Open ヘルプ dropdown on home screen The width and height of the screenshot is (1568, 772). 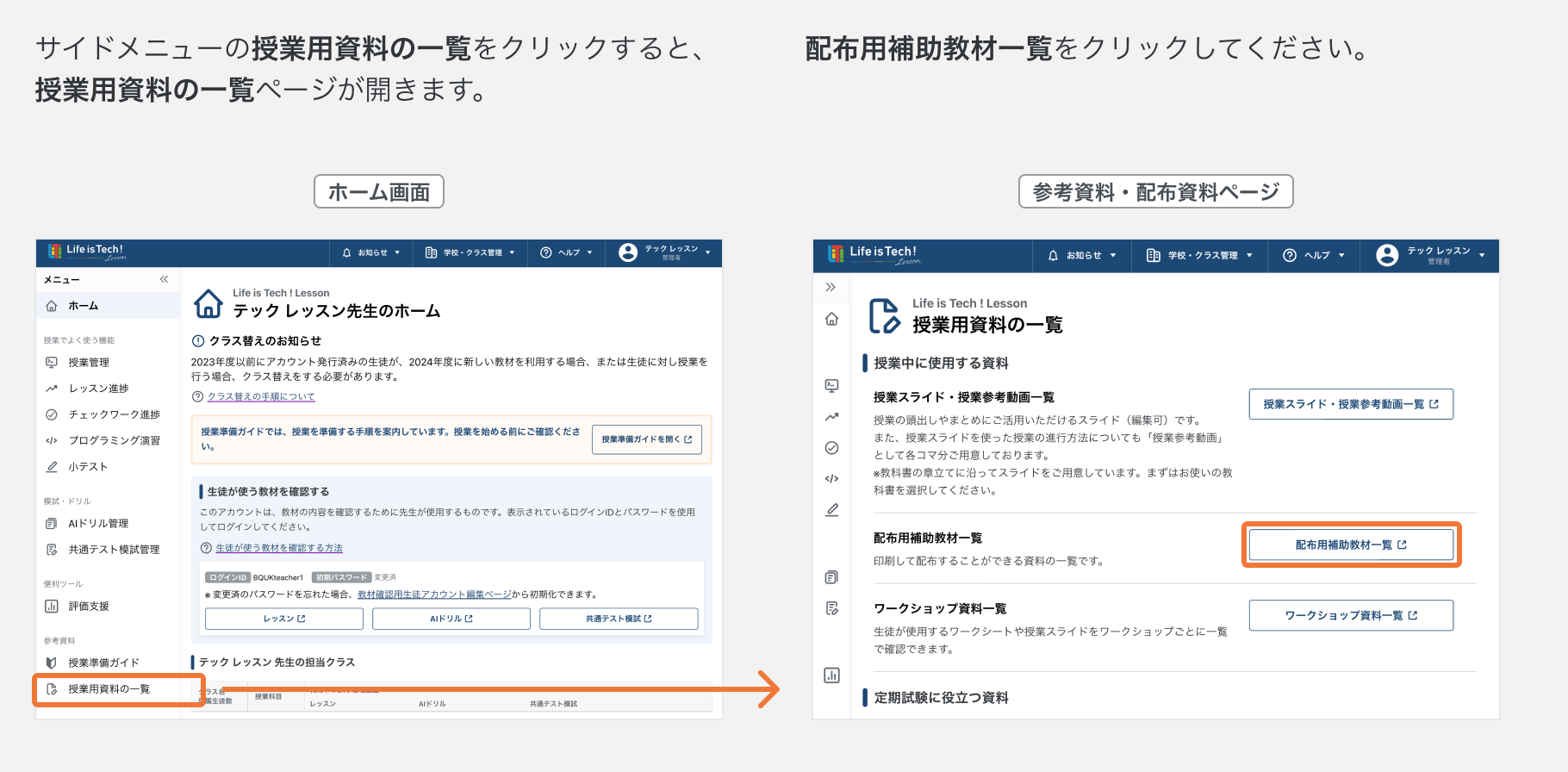pos(566,252)
